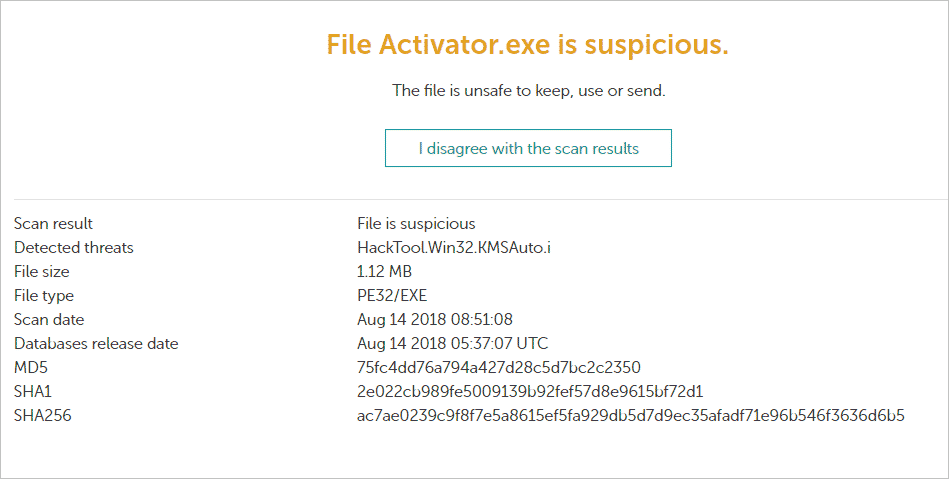949x479 pixels.
Task: Click the 'File is suspicious' result value
Action: pos(416,223)
